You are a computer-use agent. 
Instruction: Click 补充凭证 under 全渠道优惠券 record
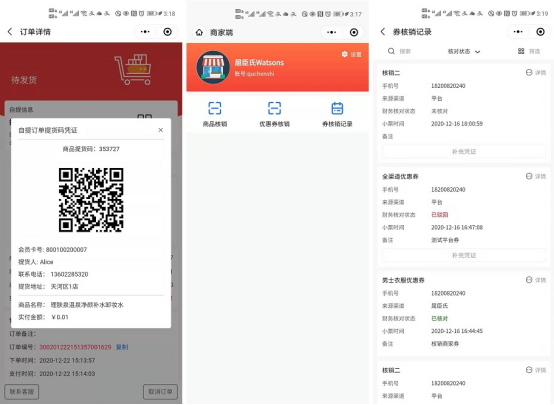[x=464, y=255]
